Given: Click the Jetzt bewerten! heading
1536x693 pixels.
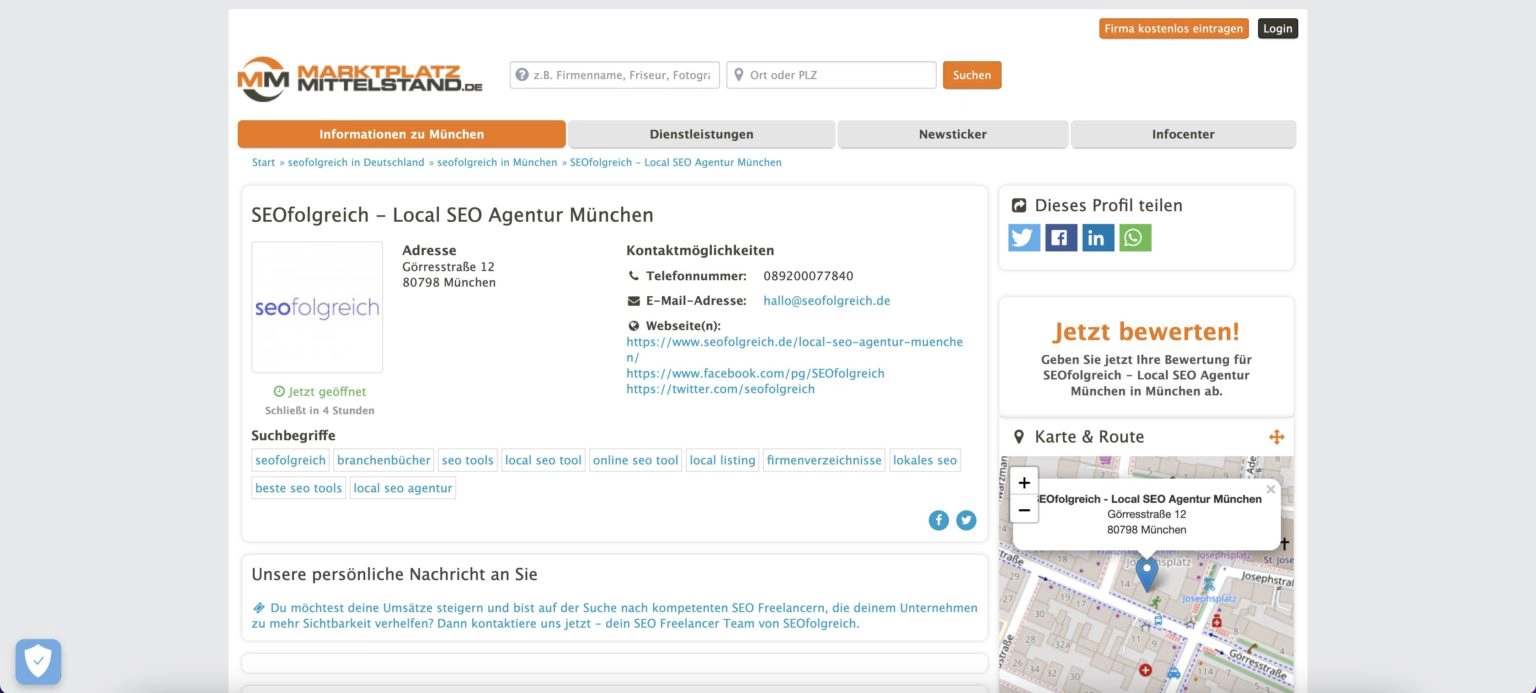Looking at the screenshot, I should pyautogui.click(x=1146, y=332).
